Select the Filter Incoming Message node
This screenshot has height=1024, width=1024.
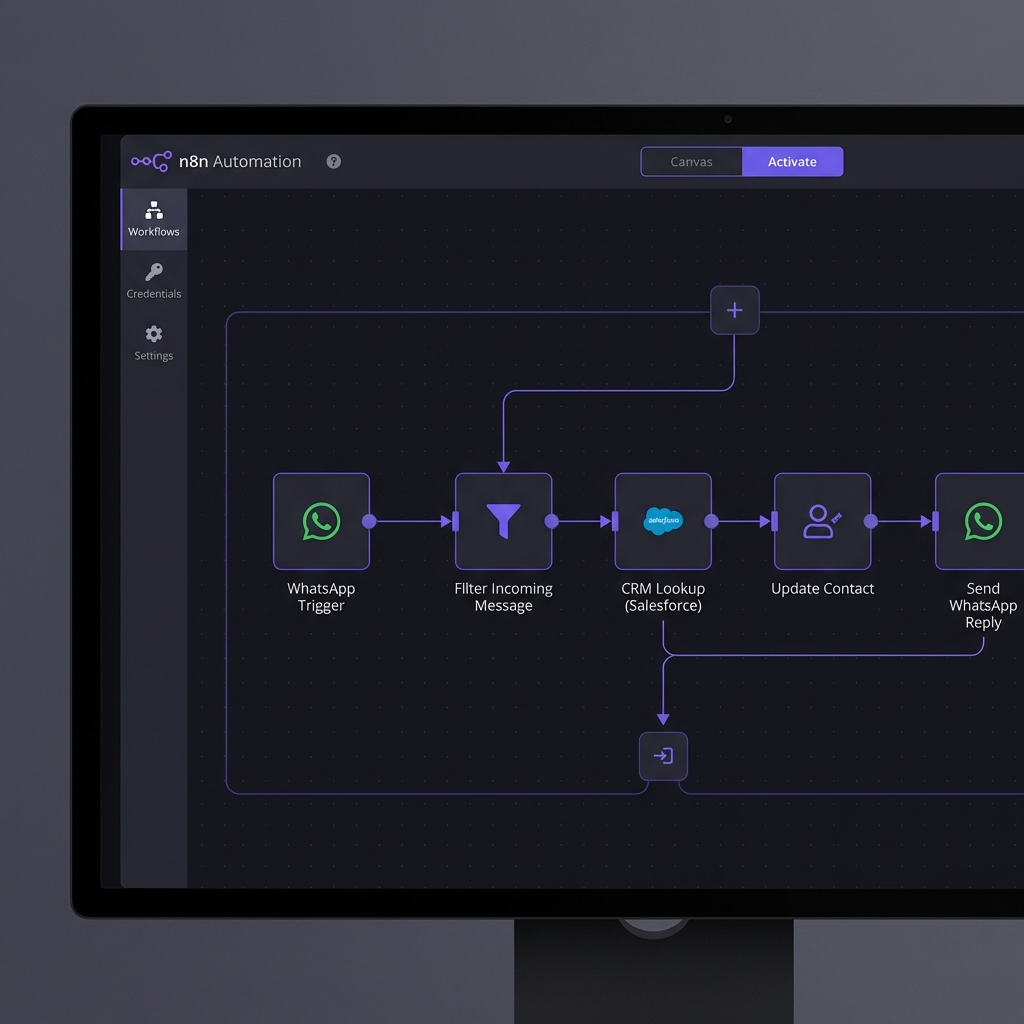[503, 521]
